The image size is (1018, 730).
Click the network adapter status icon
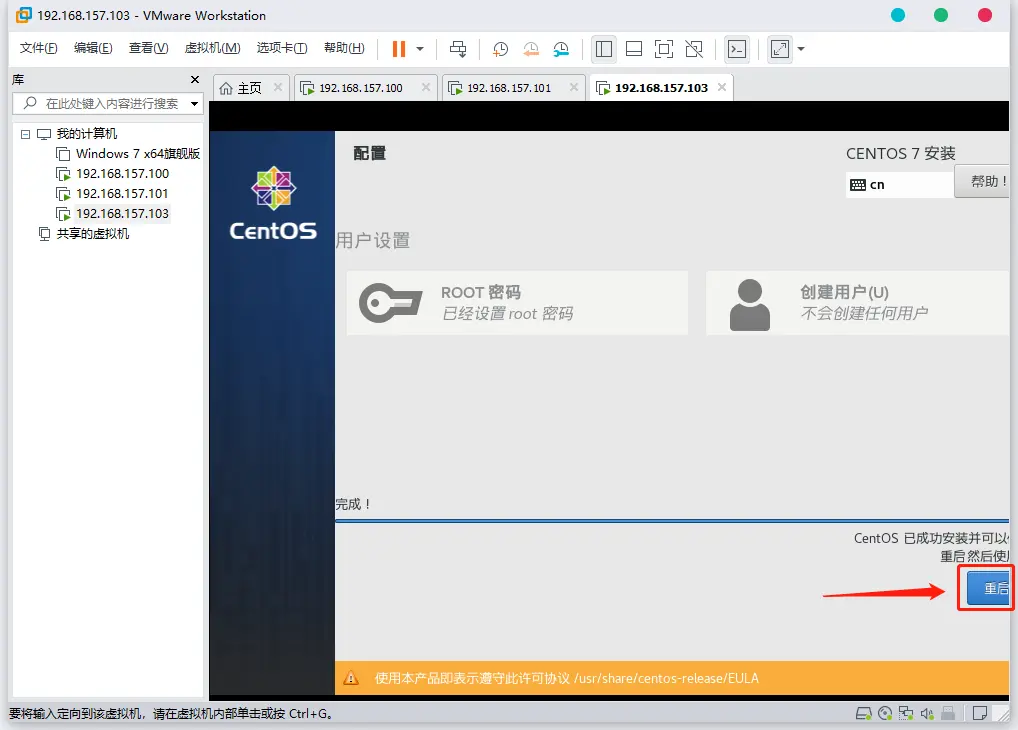[906, 714]
